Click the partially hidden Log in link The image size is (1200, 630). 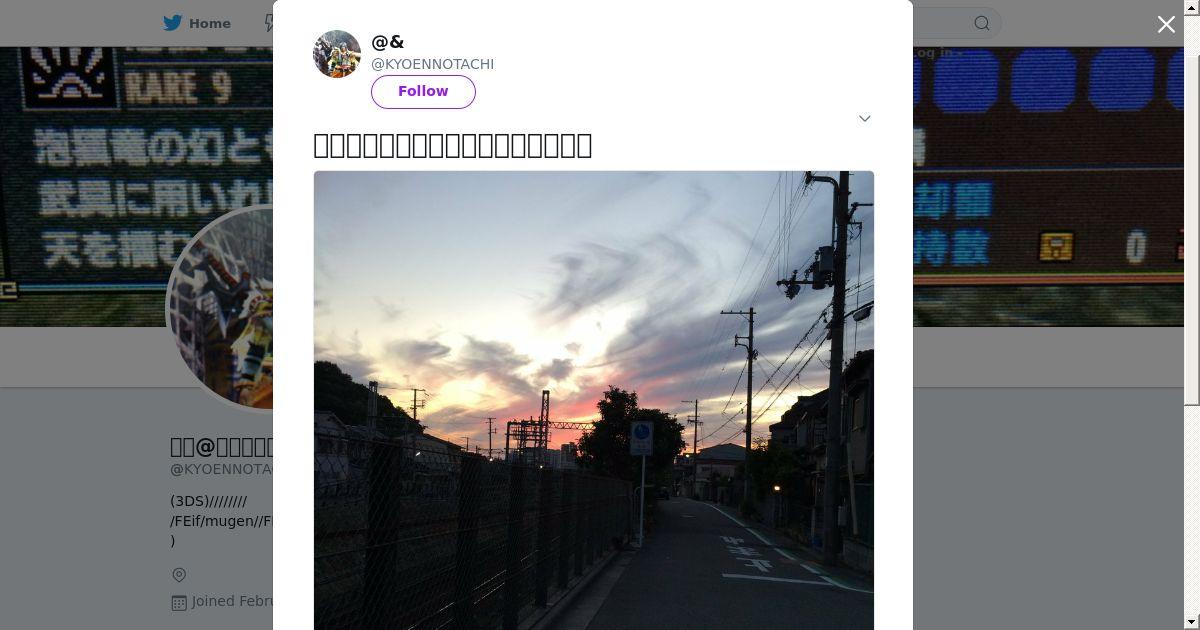(937, 53)
